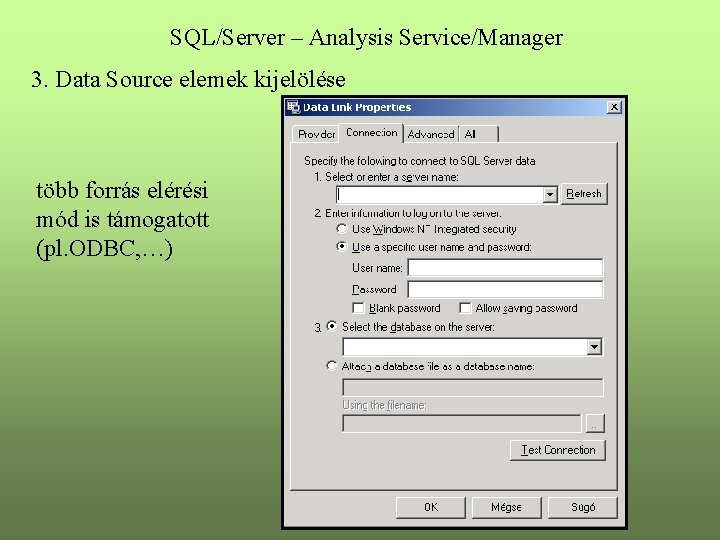Click the Test Connection button
The image size is (720, 540).
point(557,450)
